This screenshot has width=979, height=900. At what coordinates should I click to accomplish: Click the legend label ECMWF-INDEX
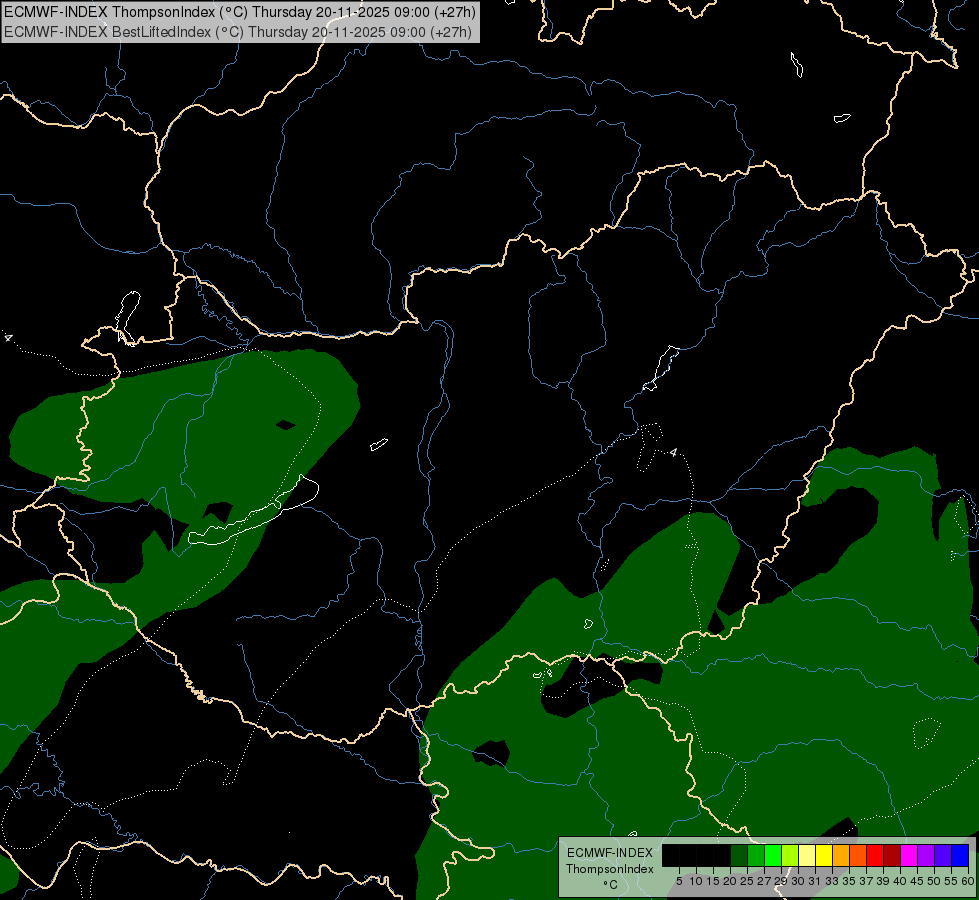click(610, 853)
